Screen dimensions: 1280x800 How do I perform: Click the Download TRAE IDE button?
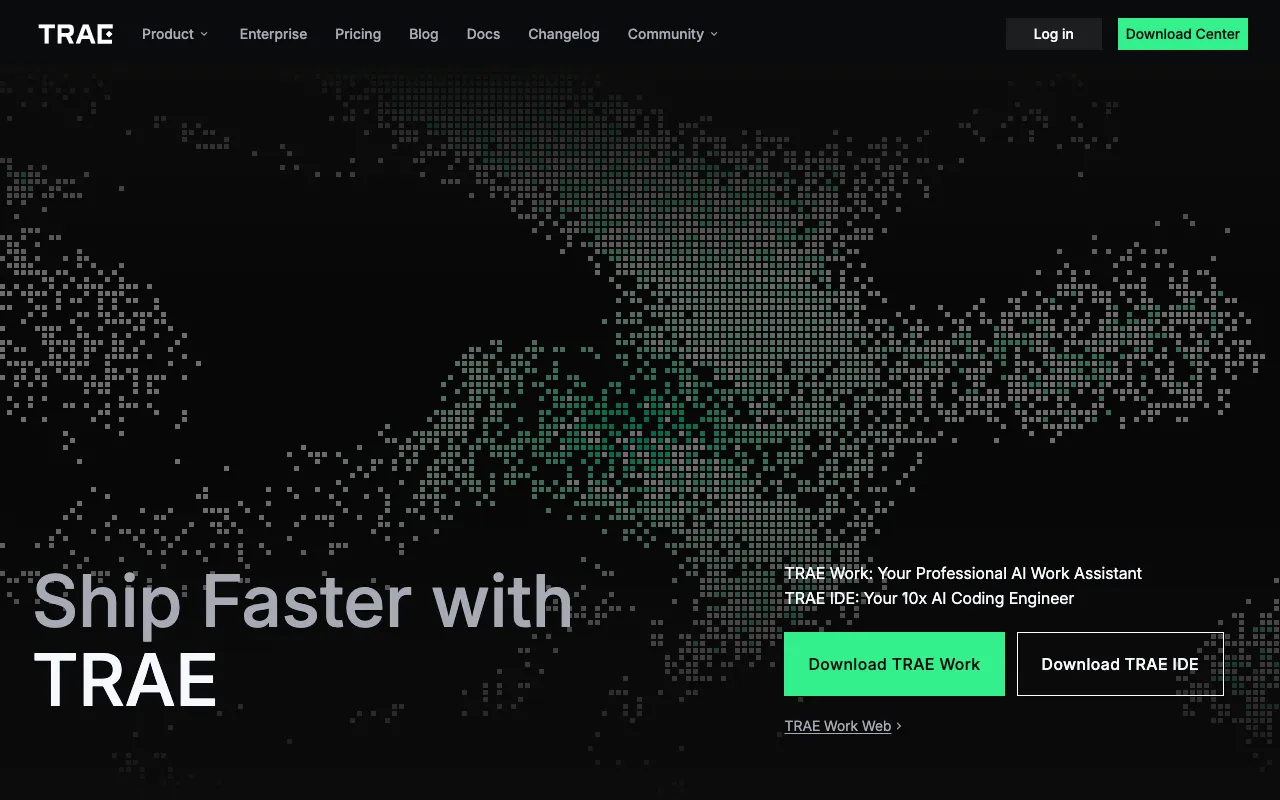pyautogui.click(x=1120, y=664)
